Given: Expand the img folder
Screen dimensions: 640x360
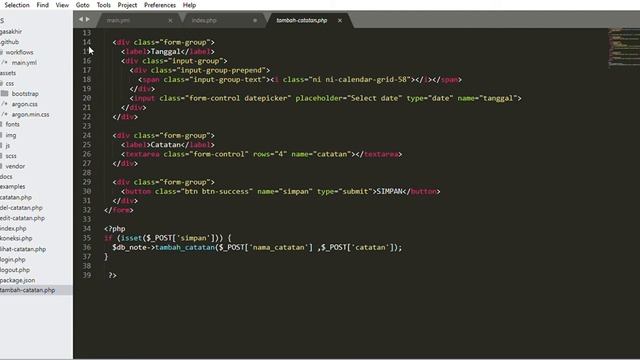Looking at the screenshot, I should (x=11, y=135).
